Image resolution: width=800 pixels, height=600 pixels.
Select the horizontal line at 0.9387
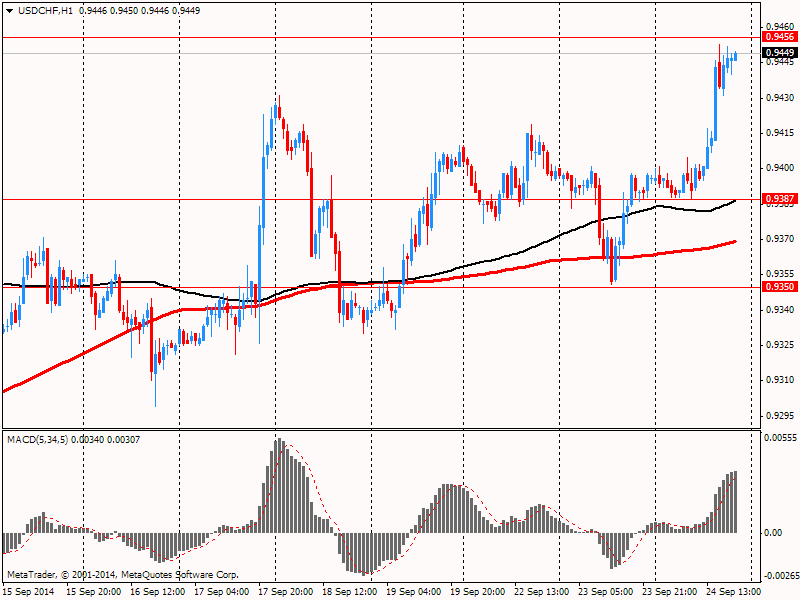pos(200,199)
